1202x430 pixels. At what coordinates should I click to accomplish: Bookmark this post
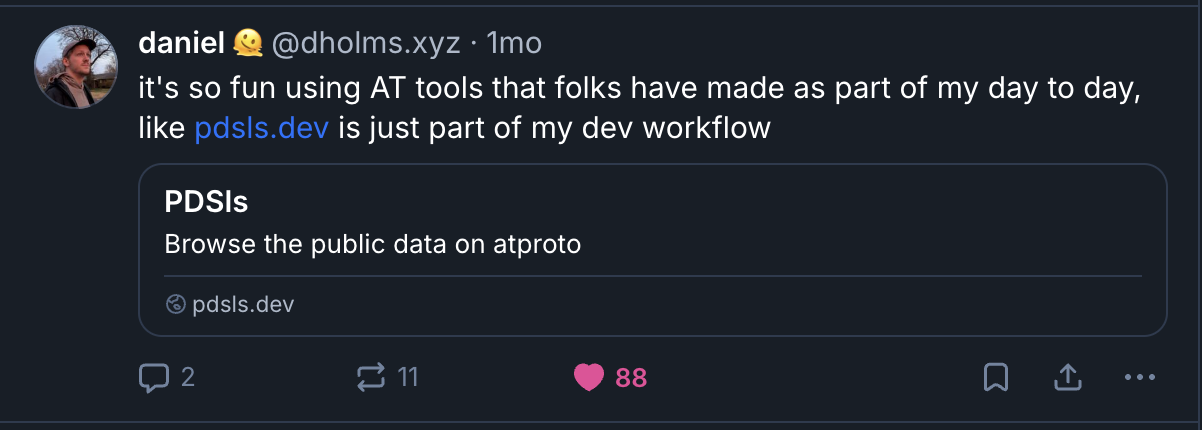tap(996, 377)
